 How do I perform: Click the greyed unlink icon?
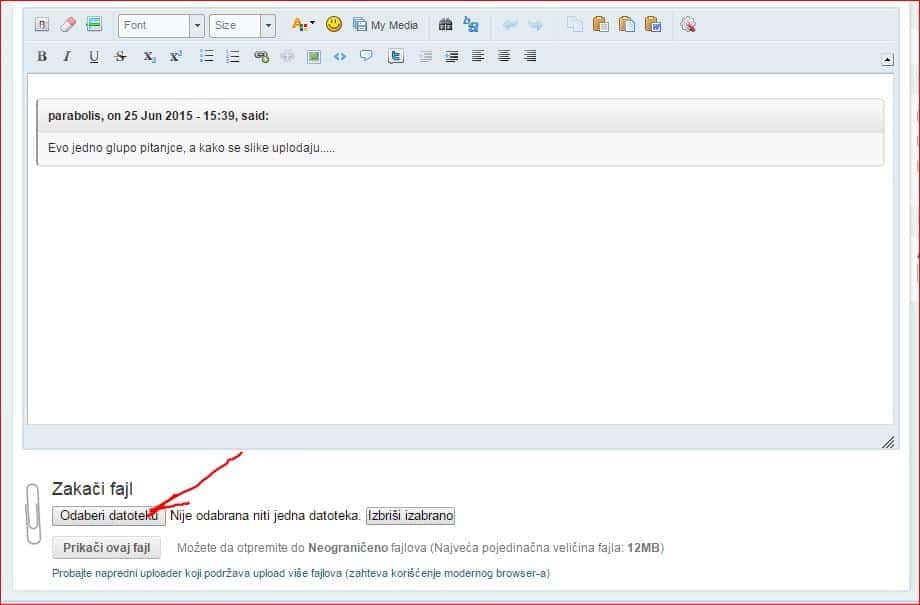click(287, 56)
